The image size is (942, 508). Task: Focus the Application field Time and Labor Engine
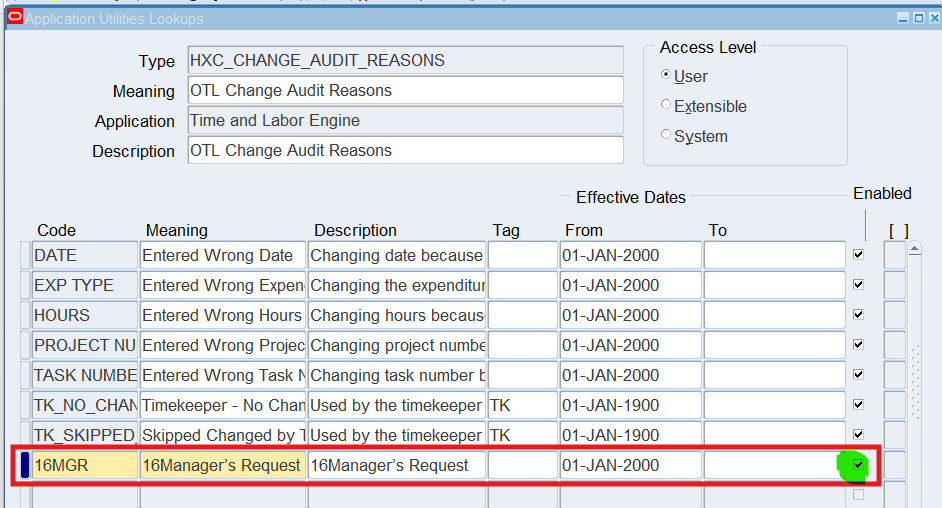[405, 121]
